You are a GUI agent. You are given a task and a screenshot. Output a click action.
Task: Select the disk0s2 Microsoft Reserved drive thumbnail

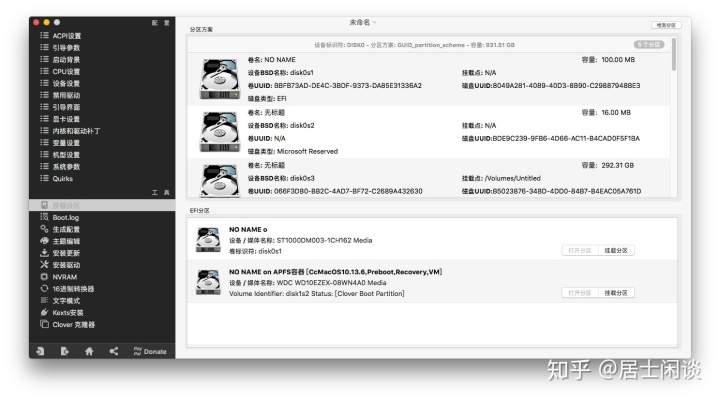click(x=220, y=131)
